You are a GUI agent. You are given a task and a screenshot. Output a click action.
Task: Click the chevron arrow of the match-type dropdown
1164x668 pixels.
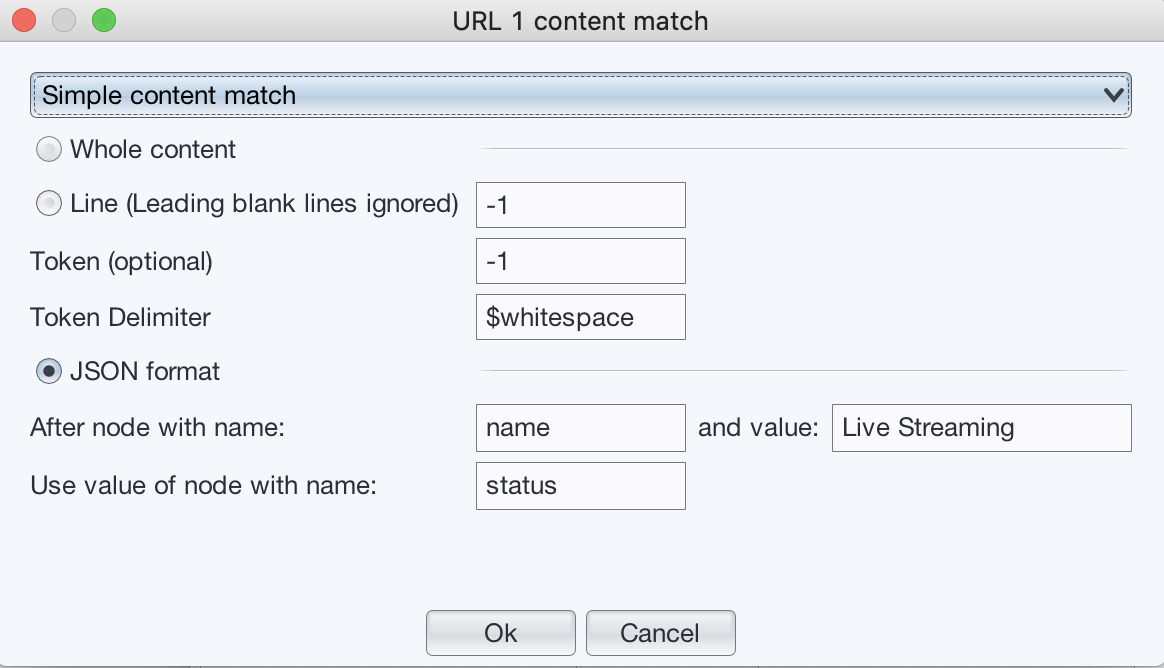[x=1113, y=95]
